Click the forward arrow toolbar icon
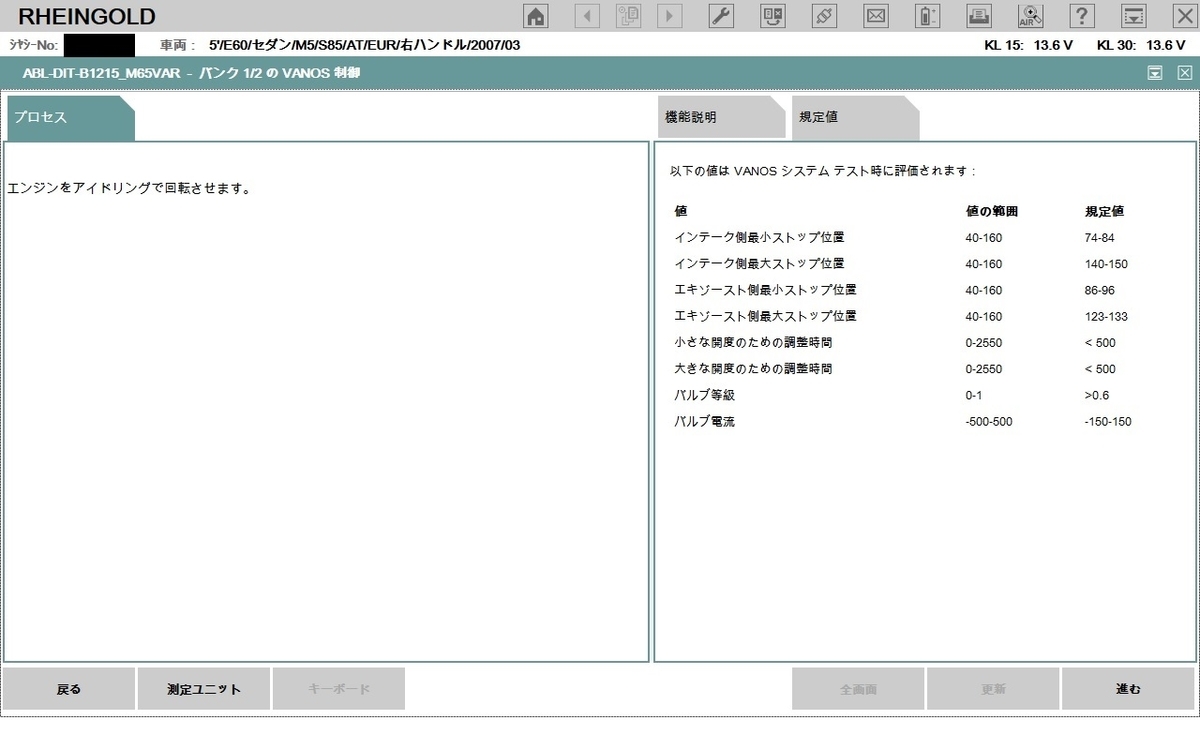This screenshot has height=750, width=1200. pyautogui.click(x=669, y=15)
